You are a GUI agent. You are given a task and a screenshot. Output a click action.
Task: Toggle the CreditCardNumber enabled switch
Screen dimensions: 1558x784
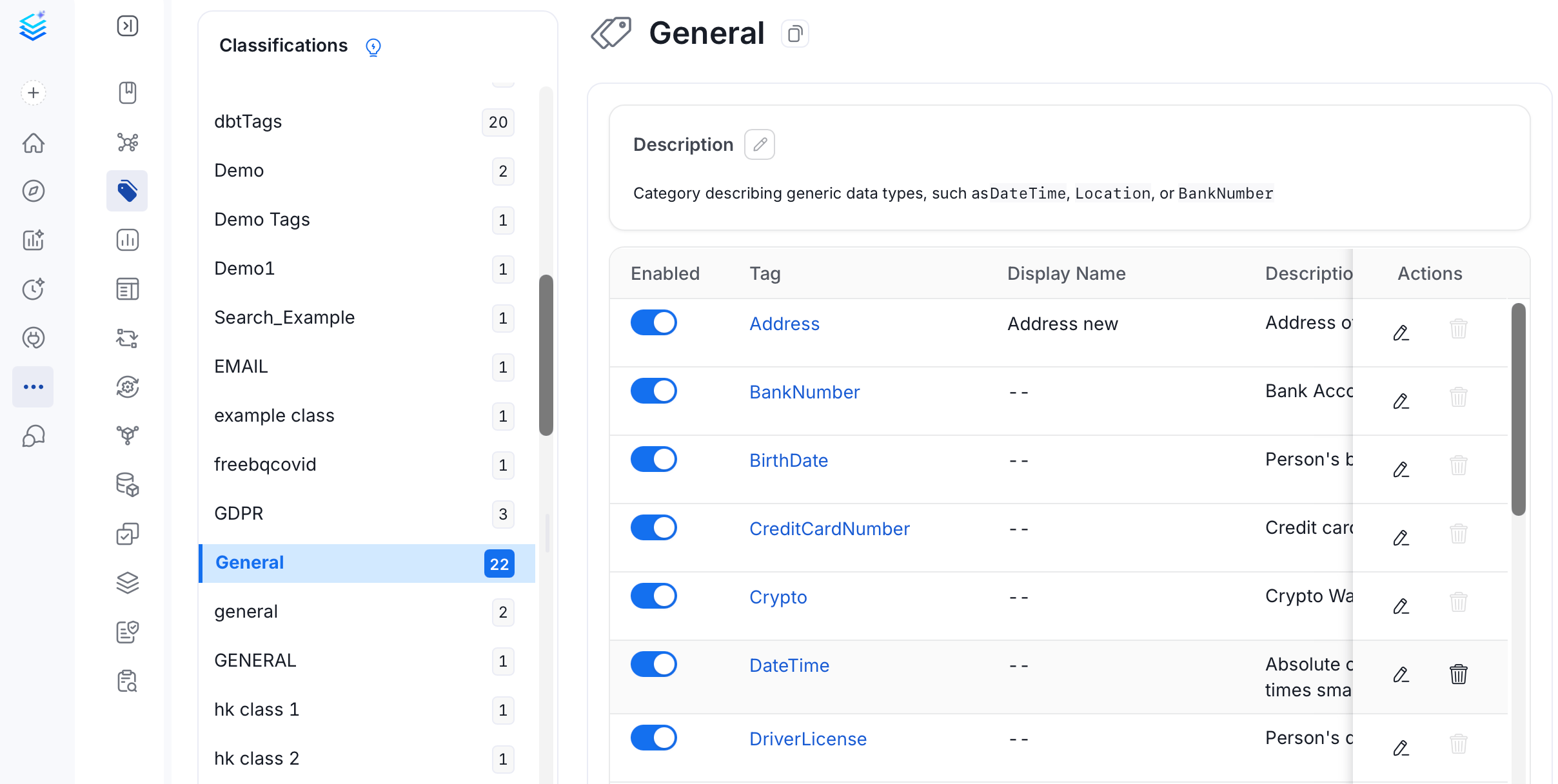point(654,527)
